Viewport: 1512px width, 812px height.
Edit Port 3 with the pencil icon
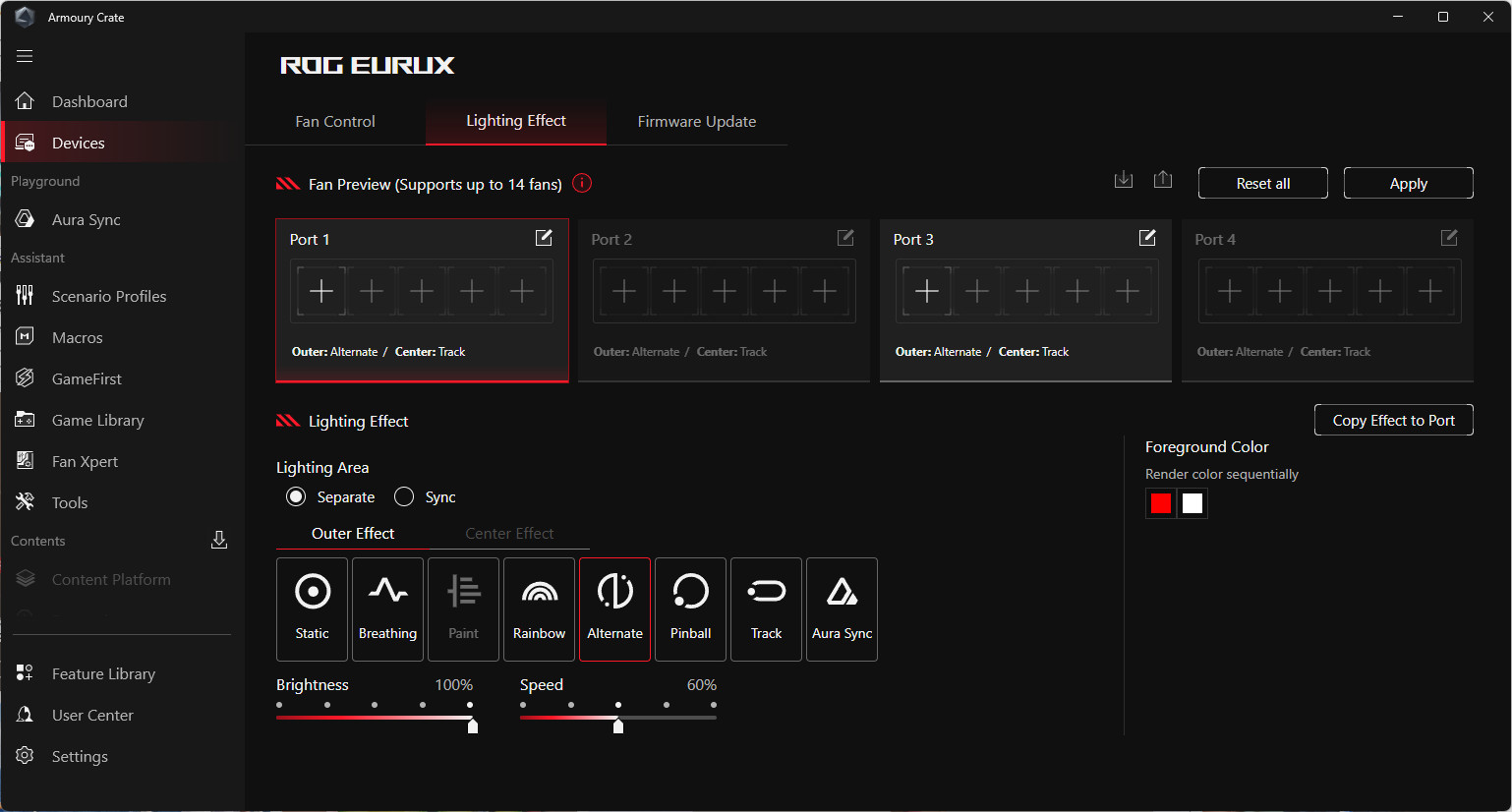1147,238
